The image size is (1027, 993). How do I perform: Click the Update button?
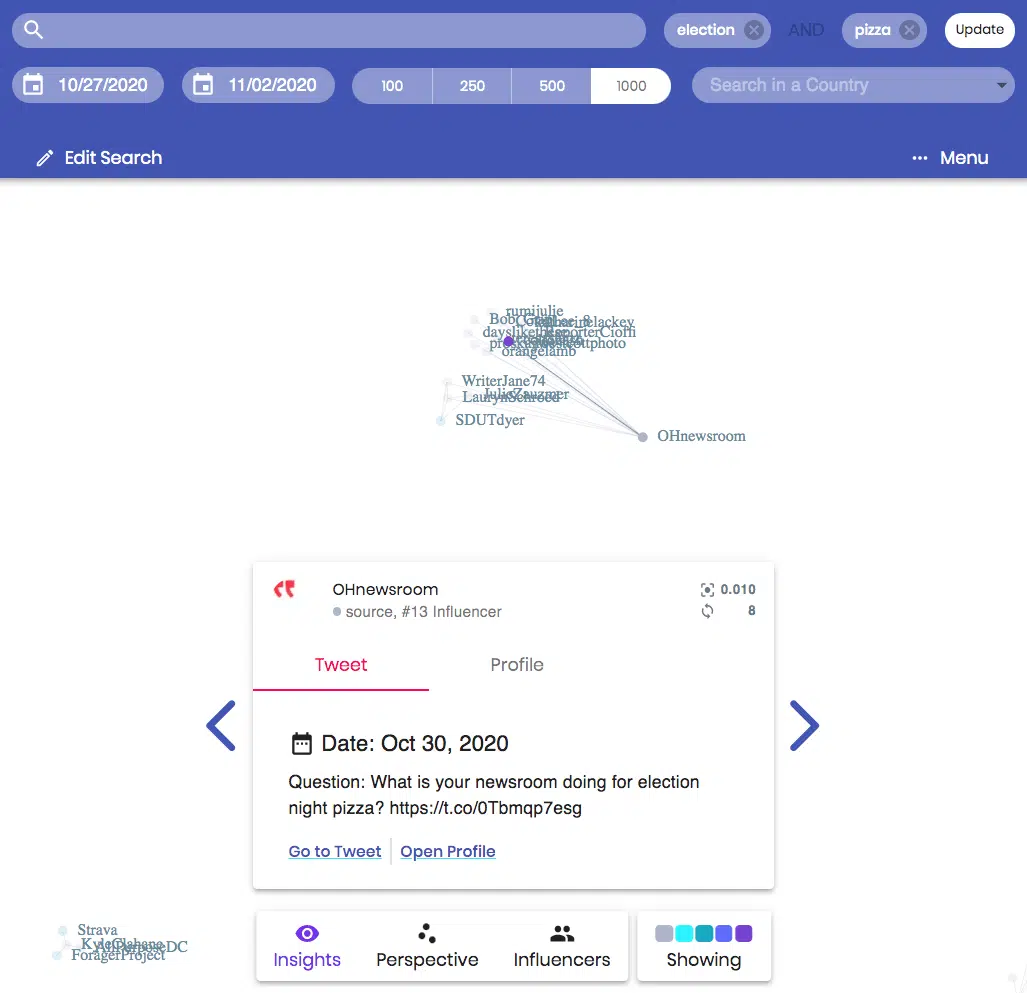tap(979, 30)
